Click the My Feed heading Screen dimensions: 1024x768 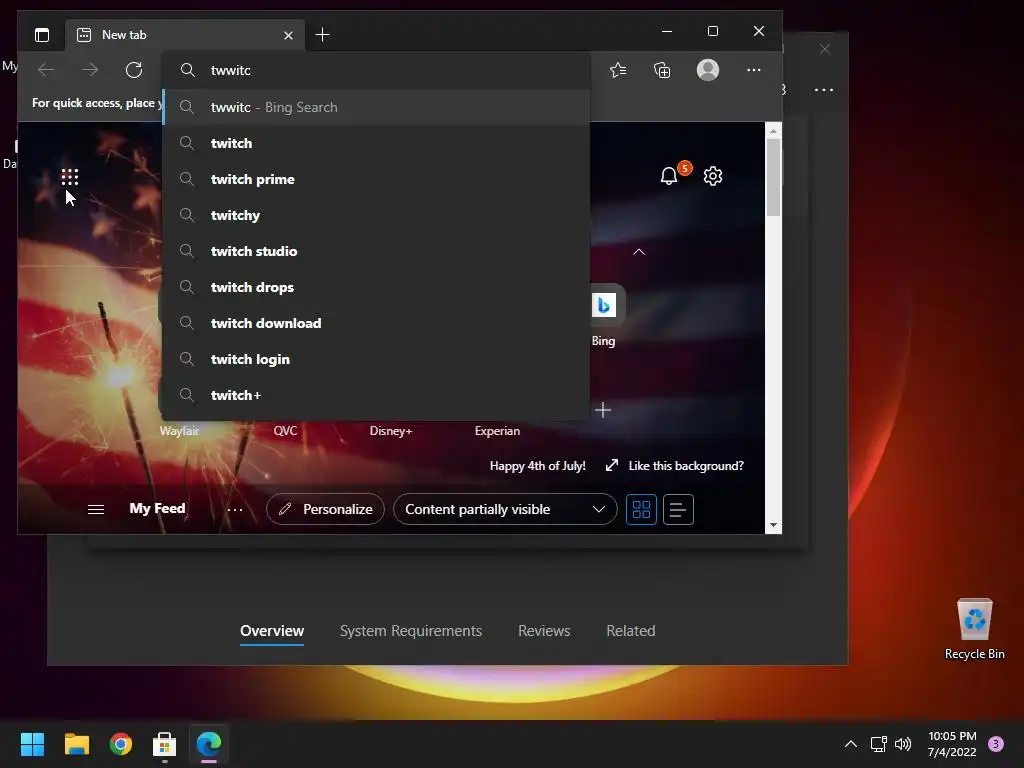157,508
